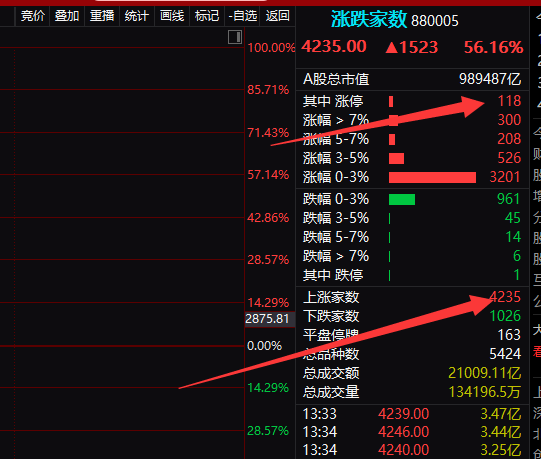541x459 pixels.
Task: Select the 总成交额 21009.11亿 row
Action: 412,373
